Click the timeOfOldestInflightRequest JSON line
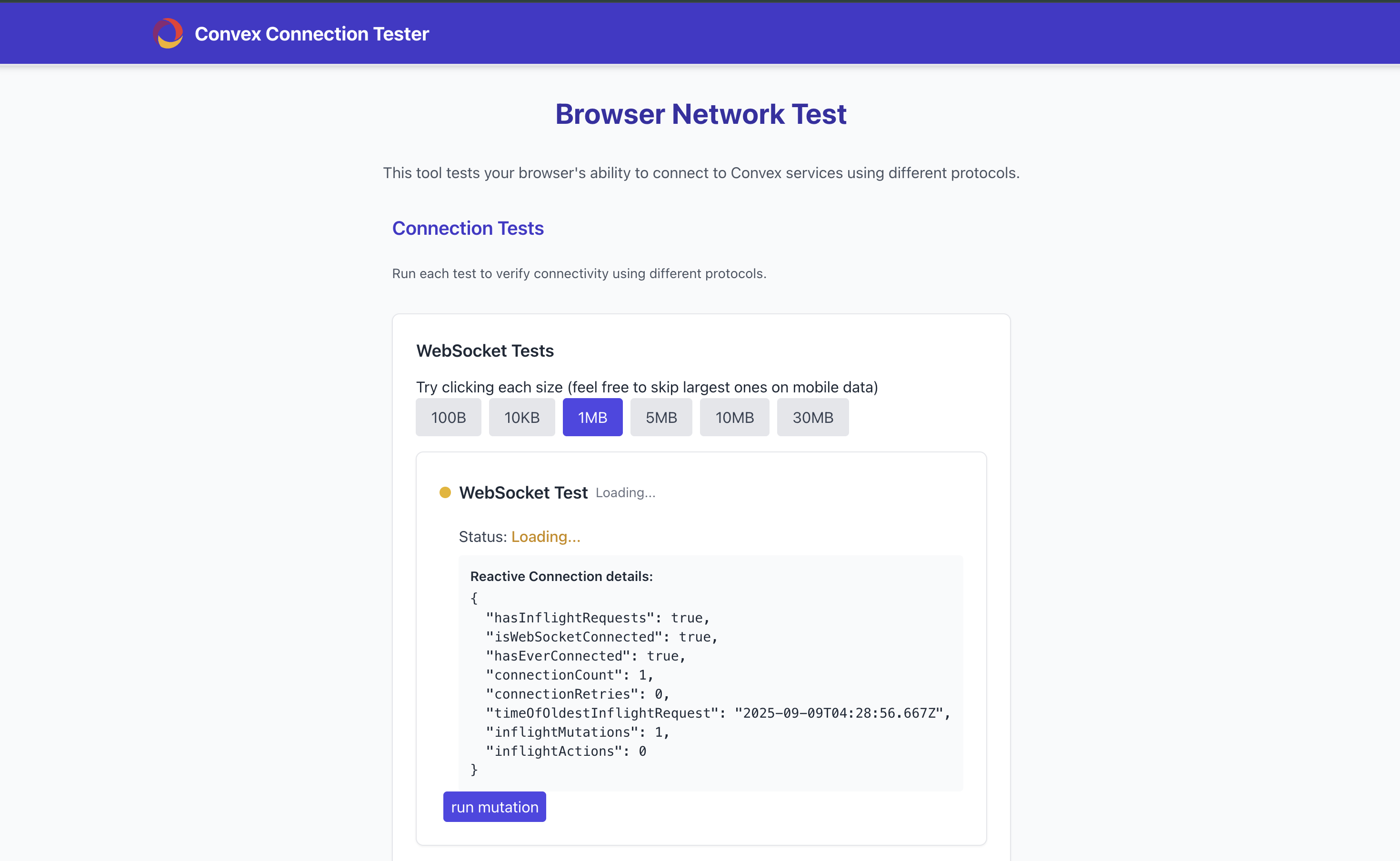This screenshot has height=861, width=1400. click(717, 713)
